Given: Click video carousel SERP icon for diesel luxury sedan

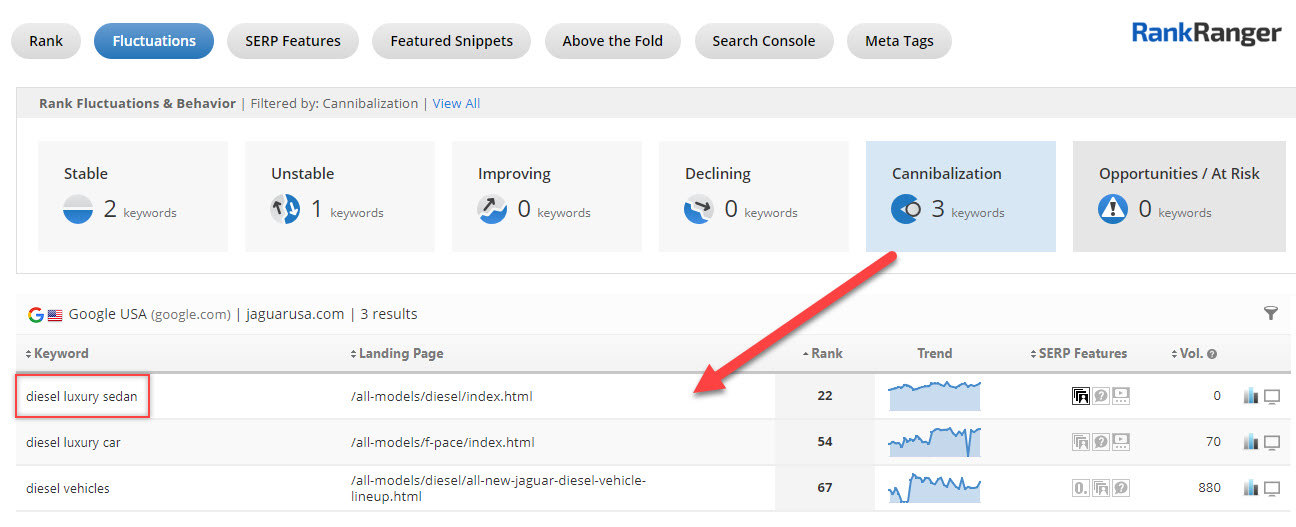Looking at the screenshot, I should pyautogui.click(x=1121, y=396).
